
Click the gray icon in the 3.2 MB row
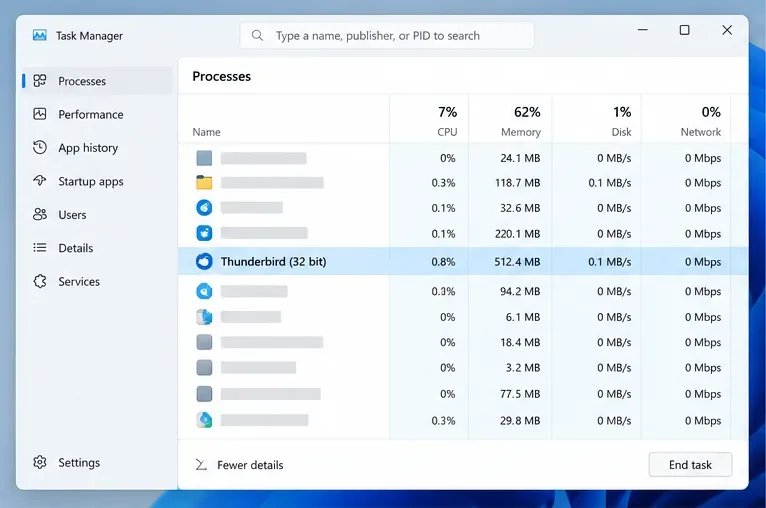204,367
